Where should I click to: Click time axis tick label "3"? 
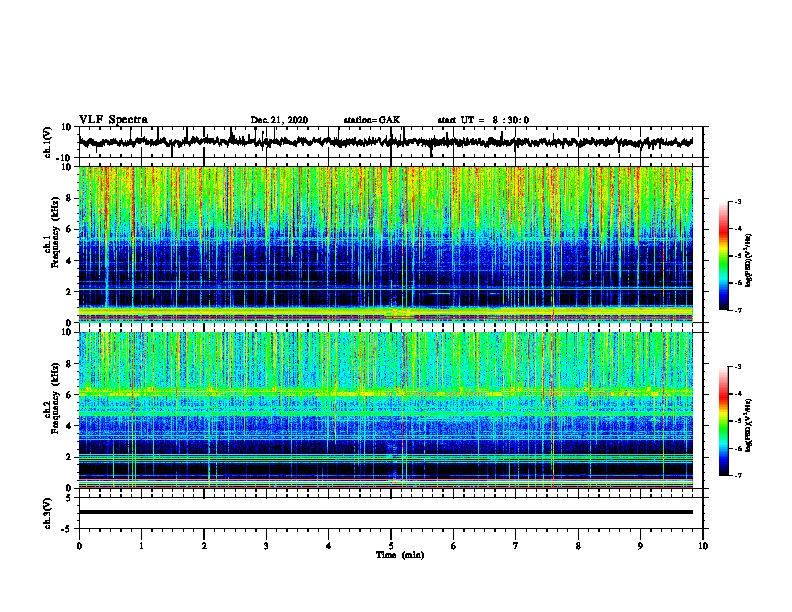[266, 546]
